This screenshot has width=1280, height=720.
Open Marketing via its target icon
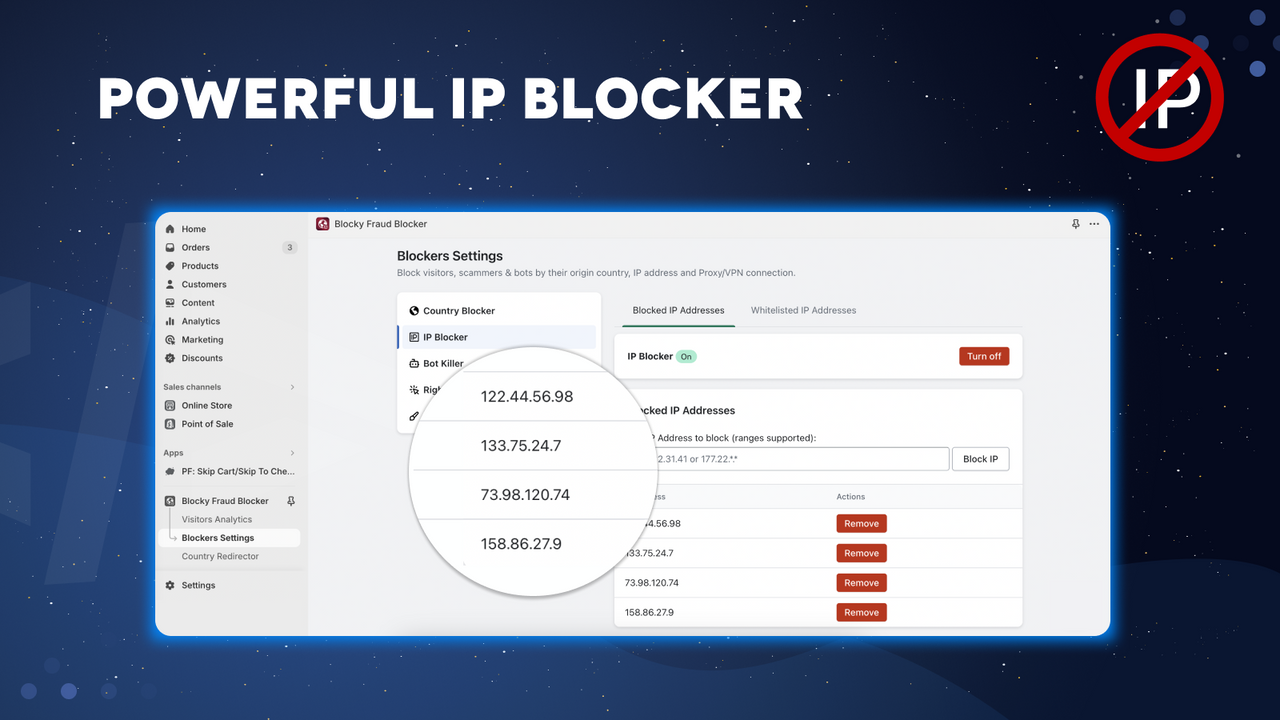[170, 340]
